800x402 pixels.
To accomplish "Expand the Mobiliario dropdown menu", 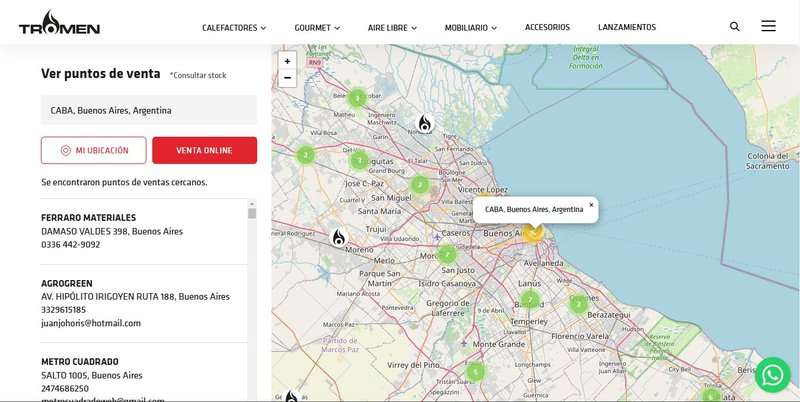I will pos(470,28).
